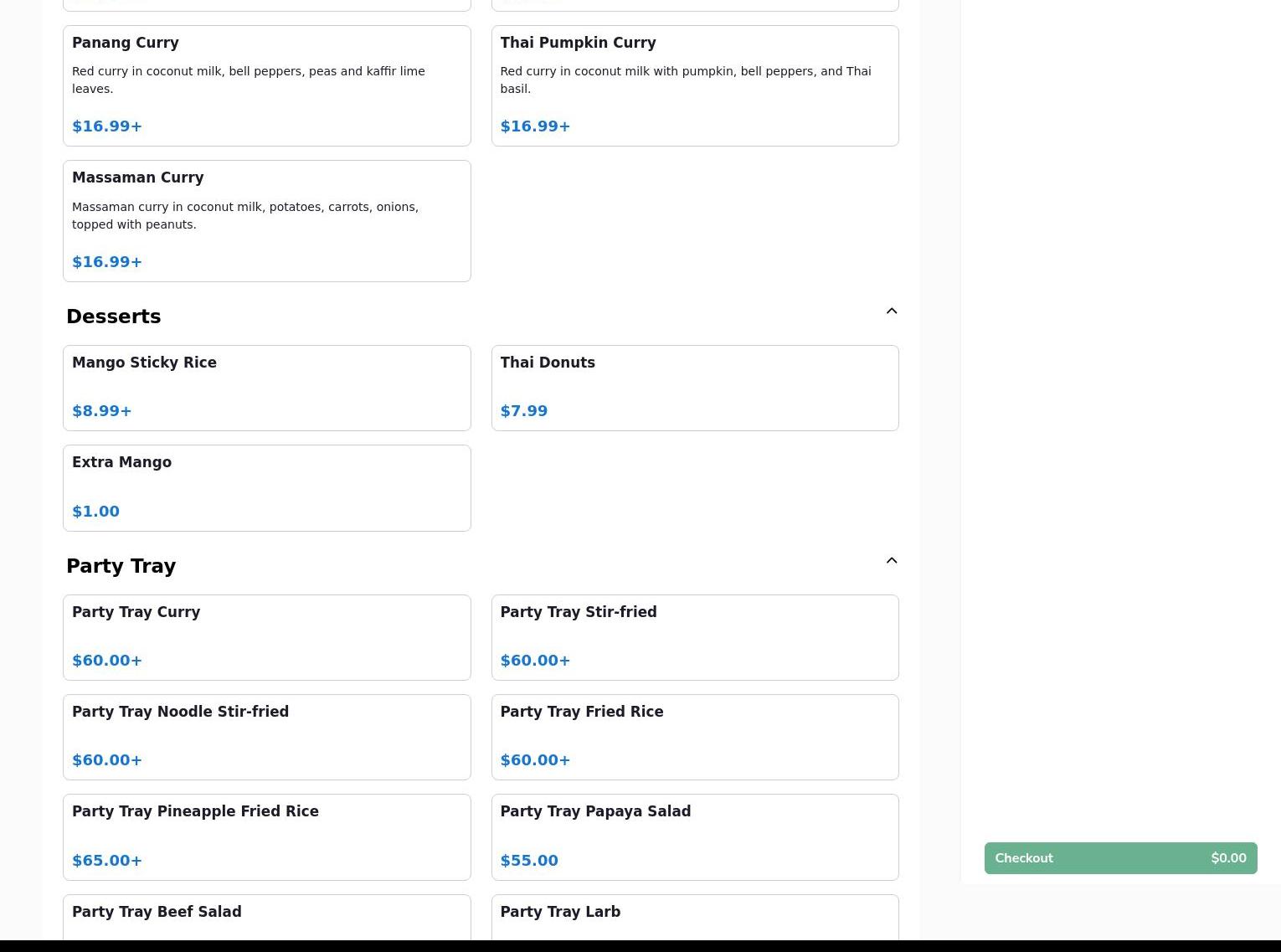The height and width of the screenshot is (952, 1281).
Task: Open Party Tray Curry option
Action: tap(266, 637)
